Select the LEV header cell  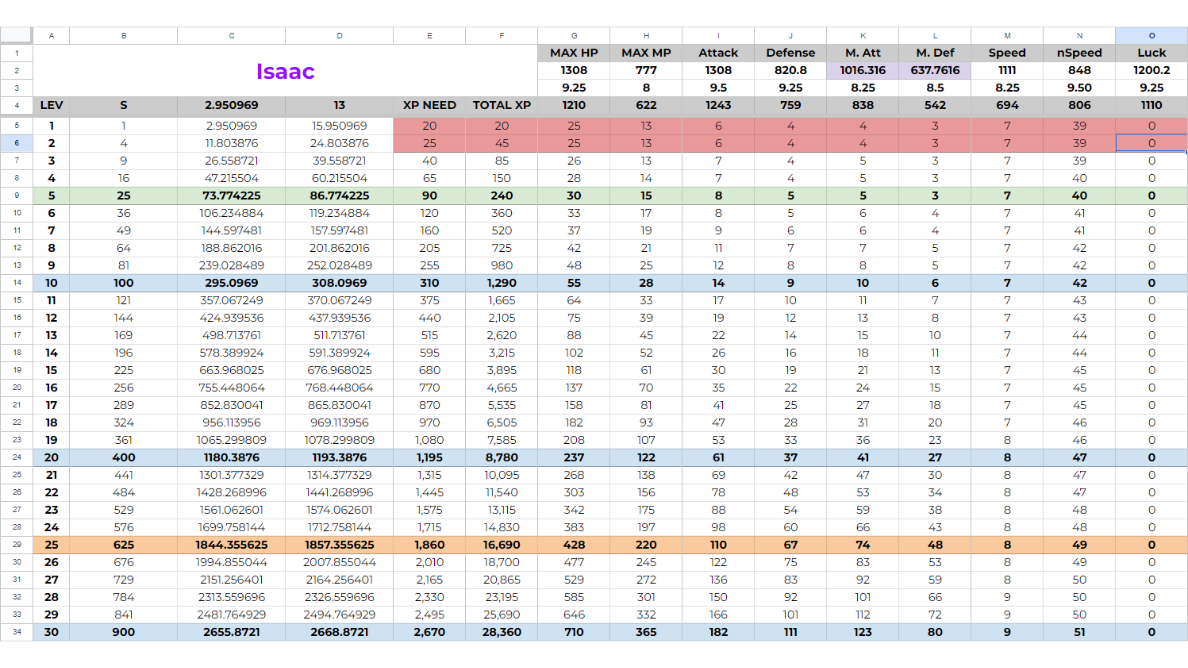coord(51,105)
